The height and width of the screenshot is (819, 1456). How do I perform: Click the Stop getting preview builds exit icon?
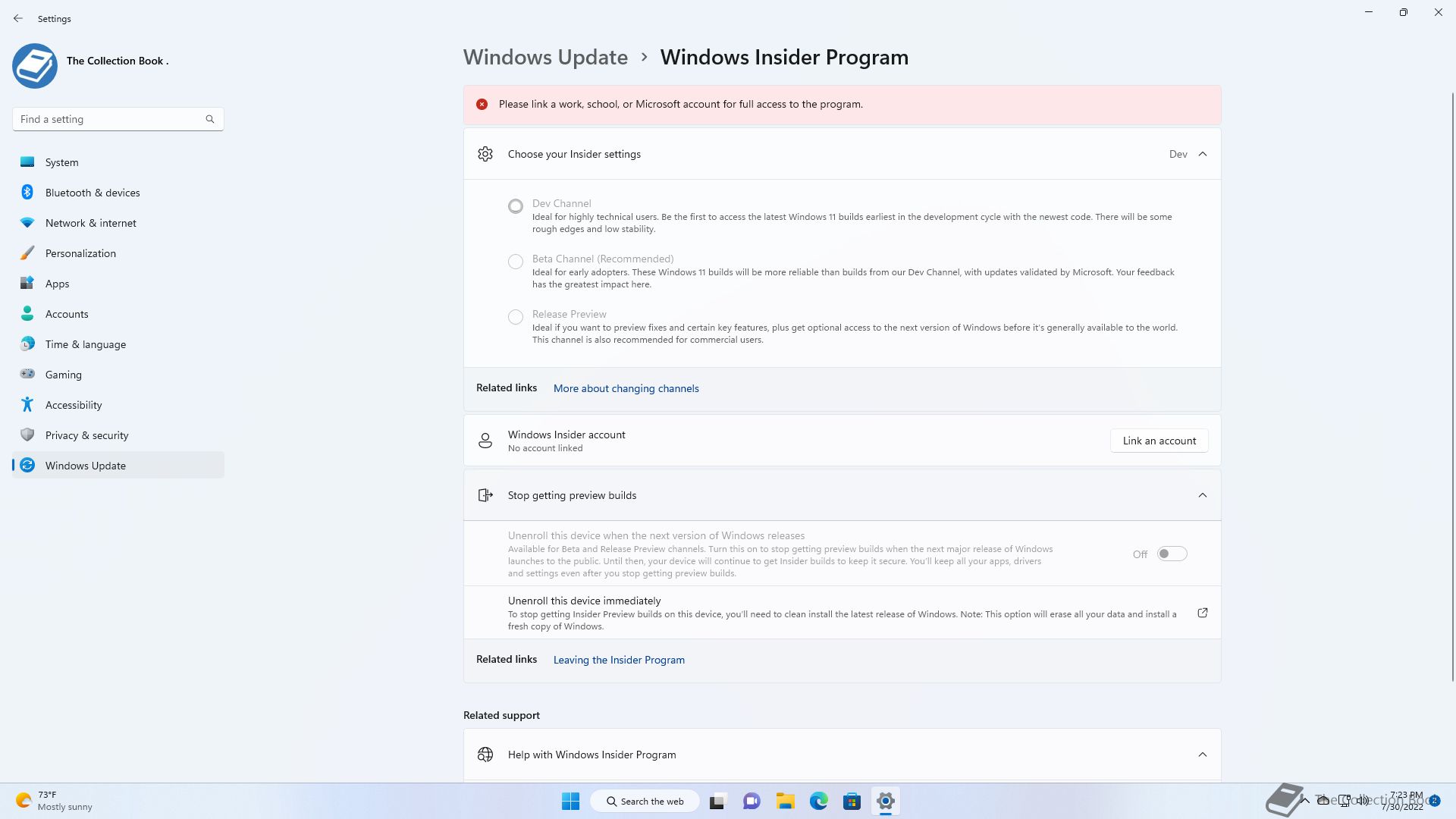click(485, 495)
